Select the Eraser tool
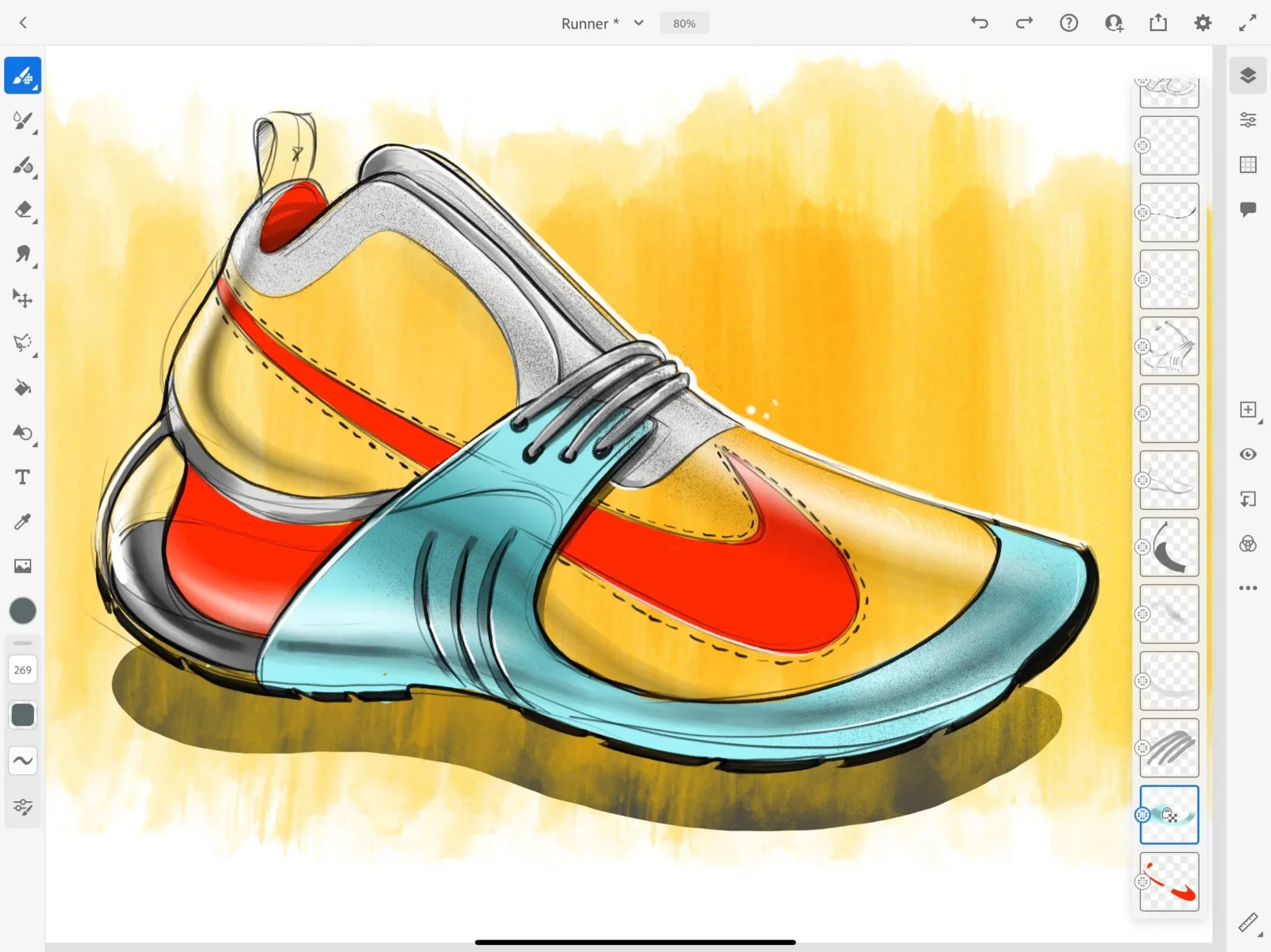1271x952 pixels. pyautogui.click(x=23, y=210)
